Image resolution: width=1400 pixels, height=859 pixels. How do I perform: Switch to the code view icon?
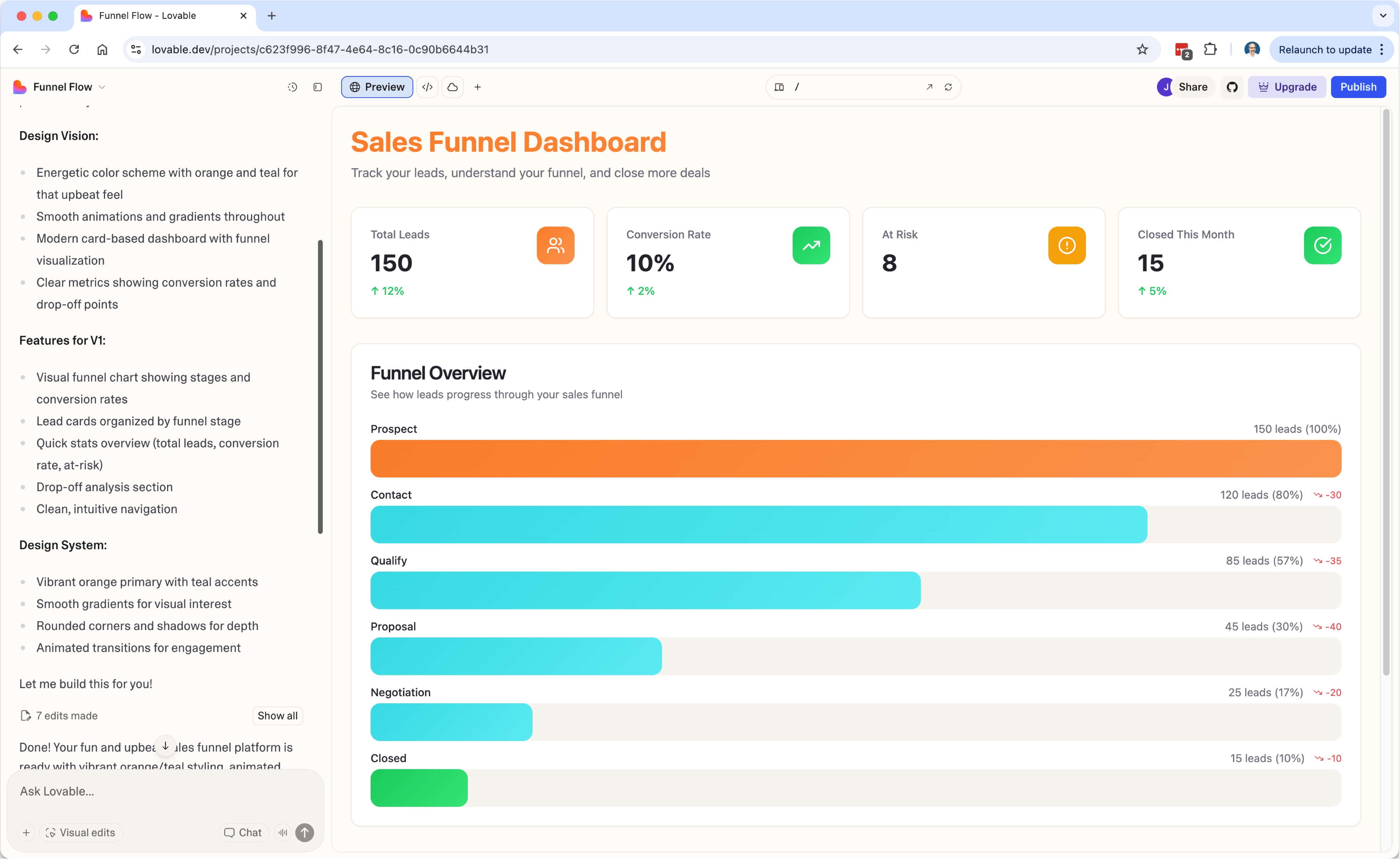click(427, 87)
